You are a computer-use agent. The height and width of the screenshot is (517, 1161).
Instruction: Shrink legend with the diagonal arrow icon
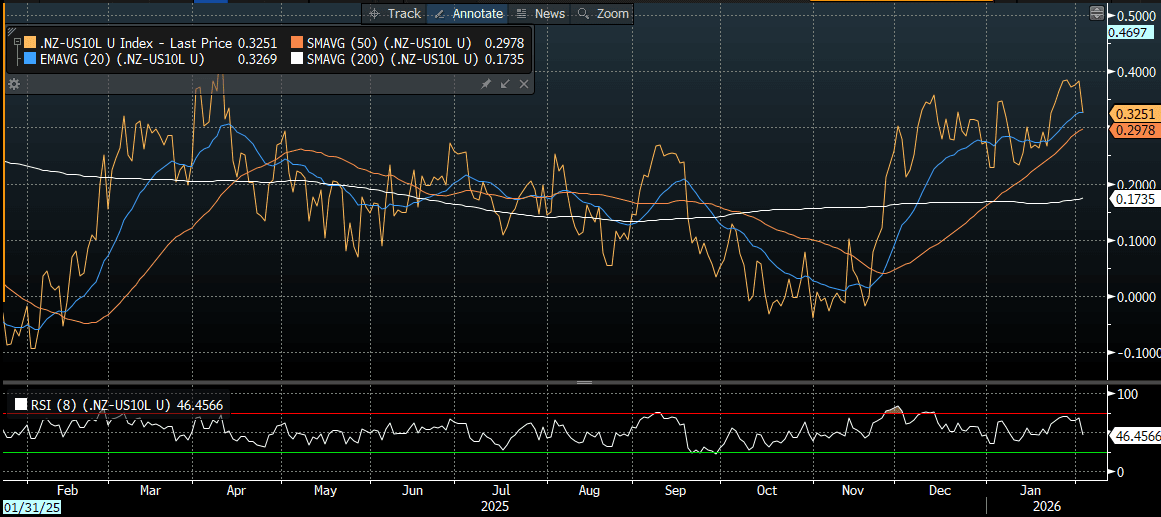[505, 85]
